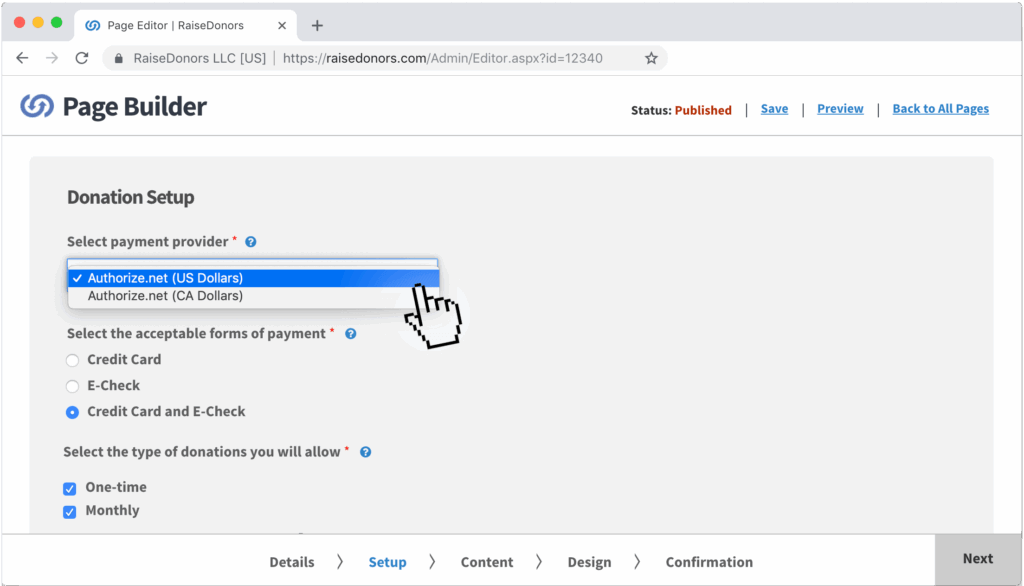Click help icon beside donation types label
The width and height of the screenshot is (1024, 586).
365,452
